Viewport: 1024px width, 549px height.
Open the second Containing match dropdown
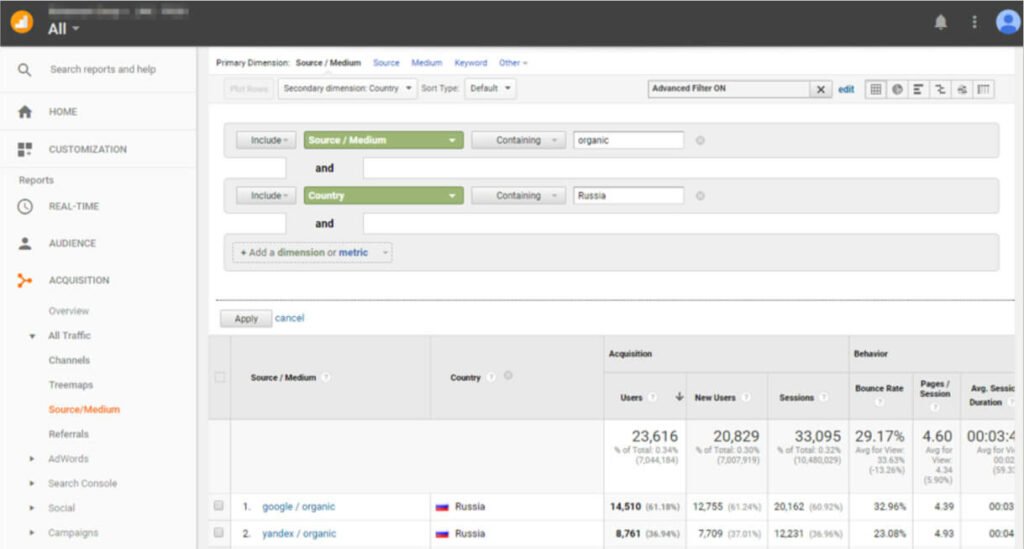point(519,196)
